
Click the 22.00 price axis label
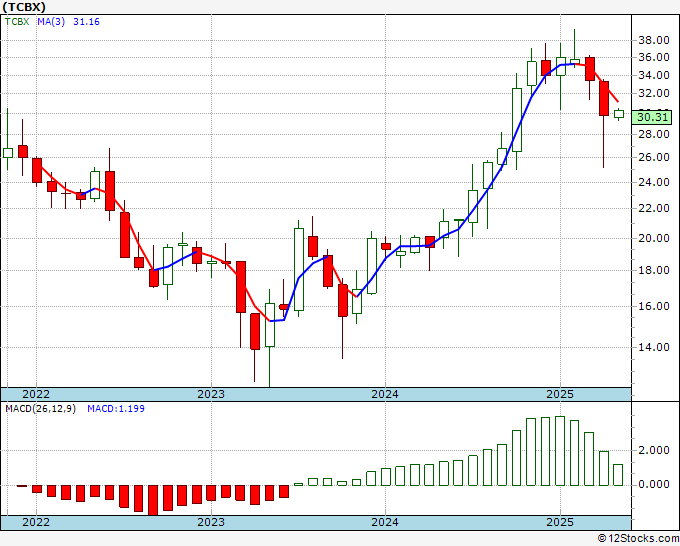pyautogui.click(x=654, y=208)
